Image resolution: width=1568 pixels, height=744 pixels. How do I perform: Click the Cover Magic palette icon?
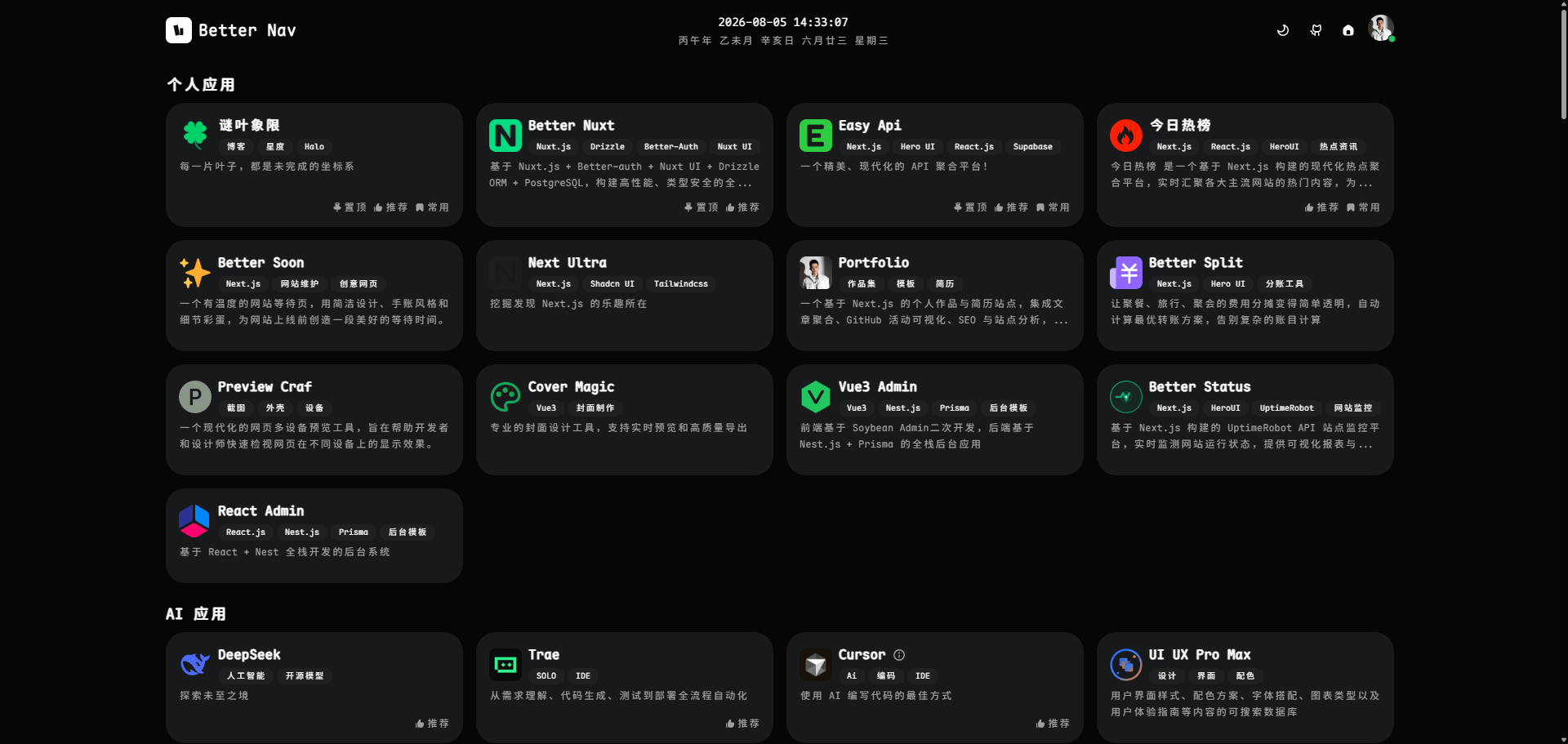pyautogui.click(x=506, y=396)
